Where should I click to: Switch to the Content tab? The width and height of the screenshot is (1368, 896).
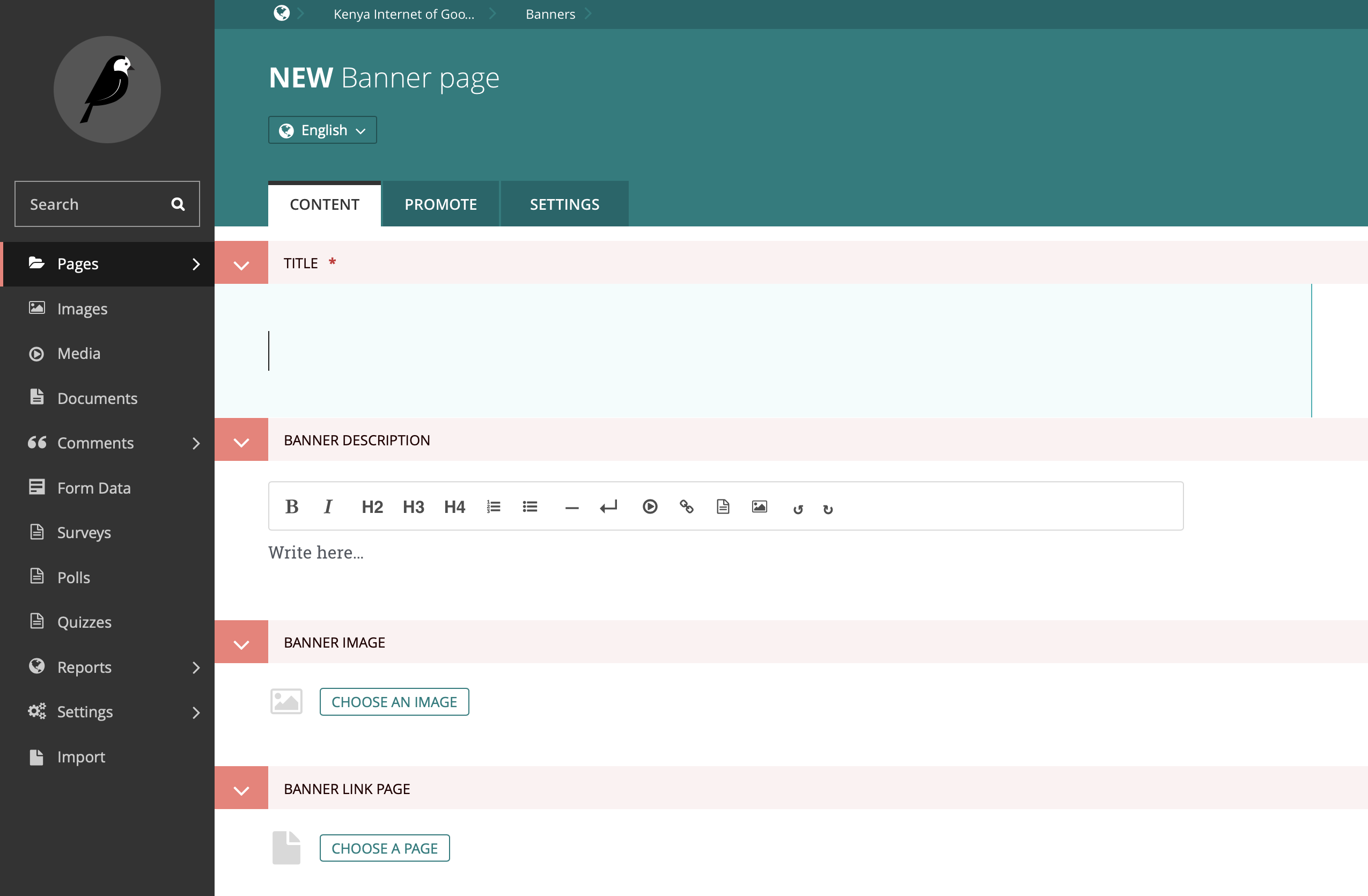point(324,204)
